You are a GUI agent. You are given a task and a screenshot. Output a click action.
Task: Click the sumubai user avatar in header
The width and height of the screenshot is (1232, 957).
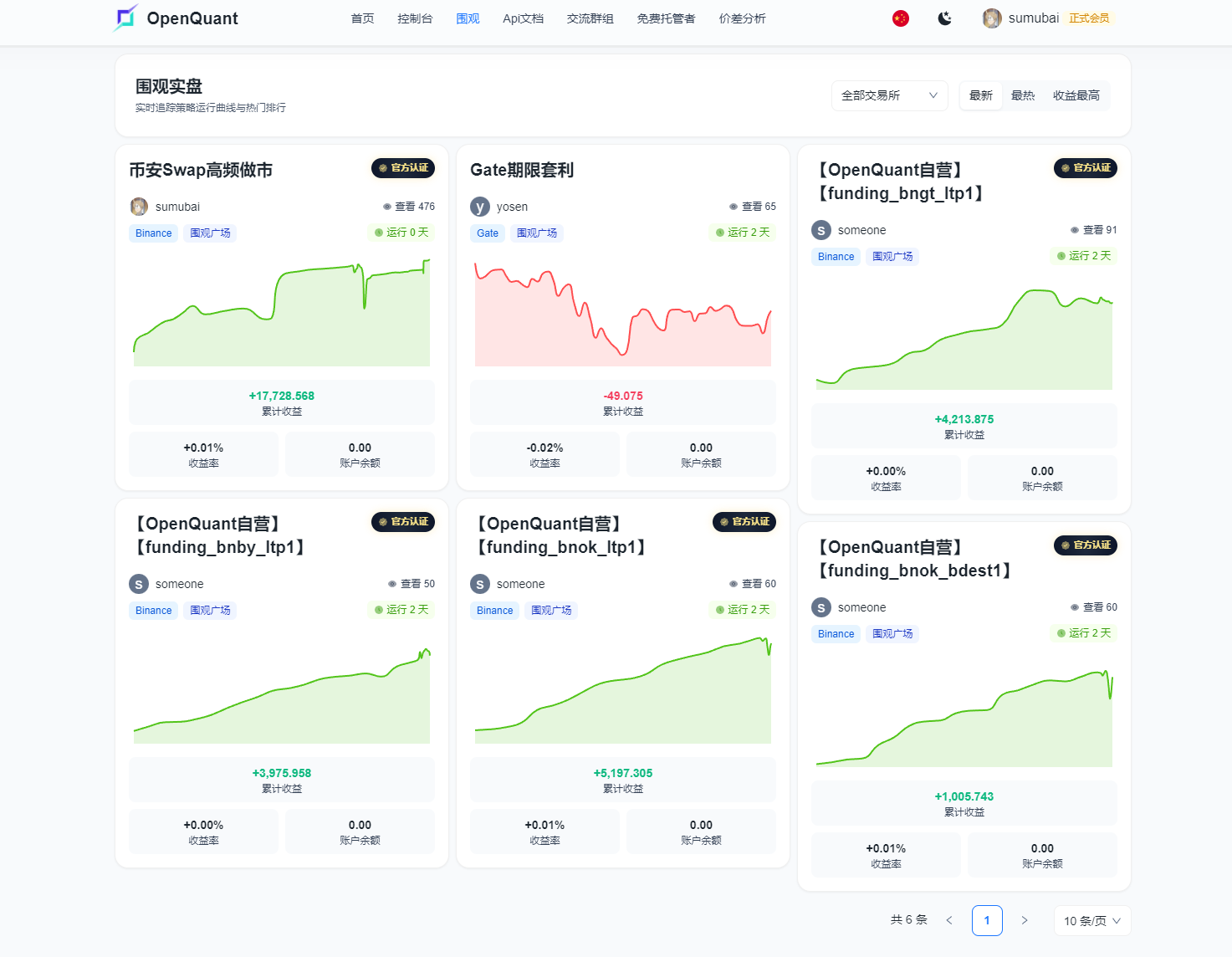992,18
